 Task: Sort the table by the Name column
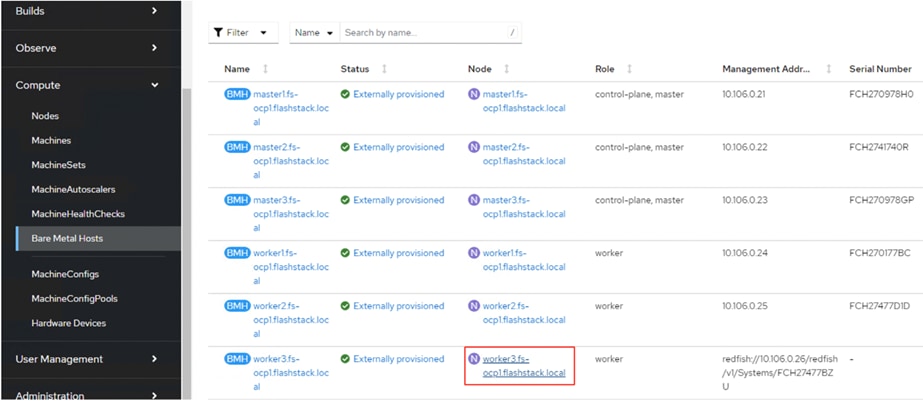[x=265, y=69]
